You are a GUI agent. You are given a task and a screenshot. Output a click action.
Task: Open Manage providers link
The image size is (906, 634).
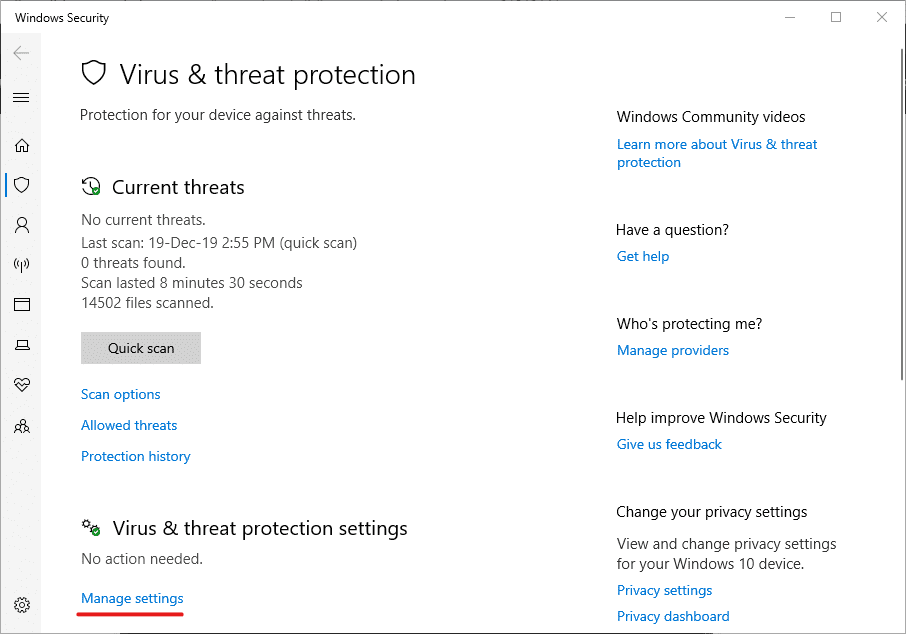(x=673, y=351)
